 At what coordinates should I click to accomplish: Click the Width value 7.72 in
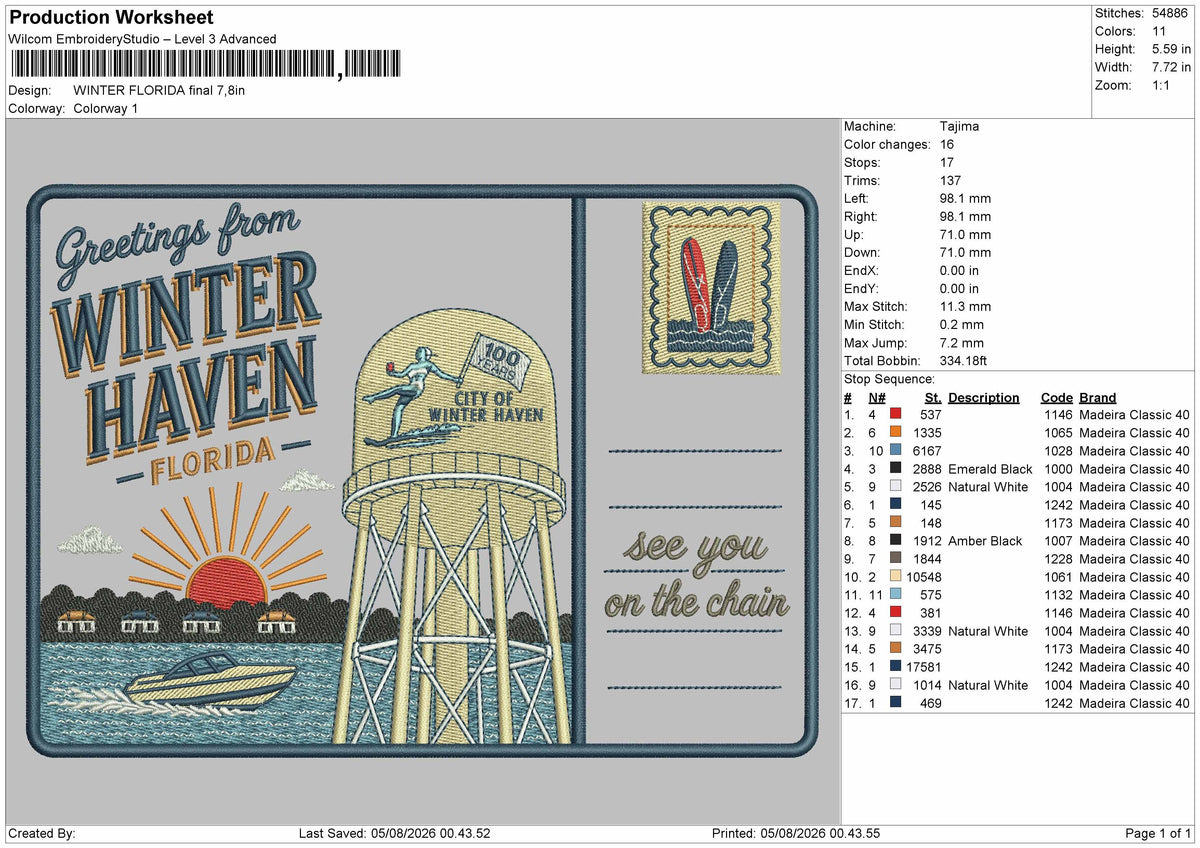pyautogui.click(x=1171, y=67)
